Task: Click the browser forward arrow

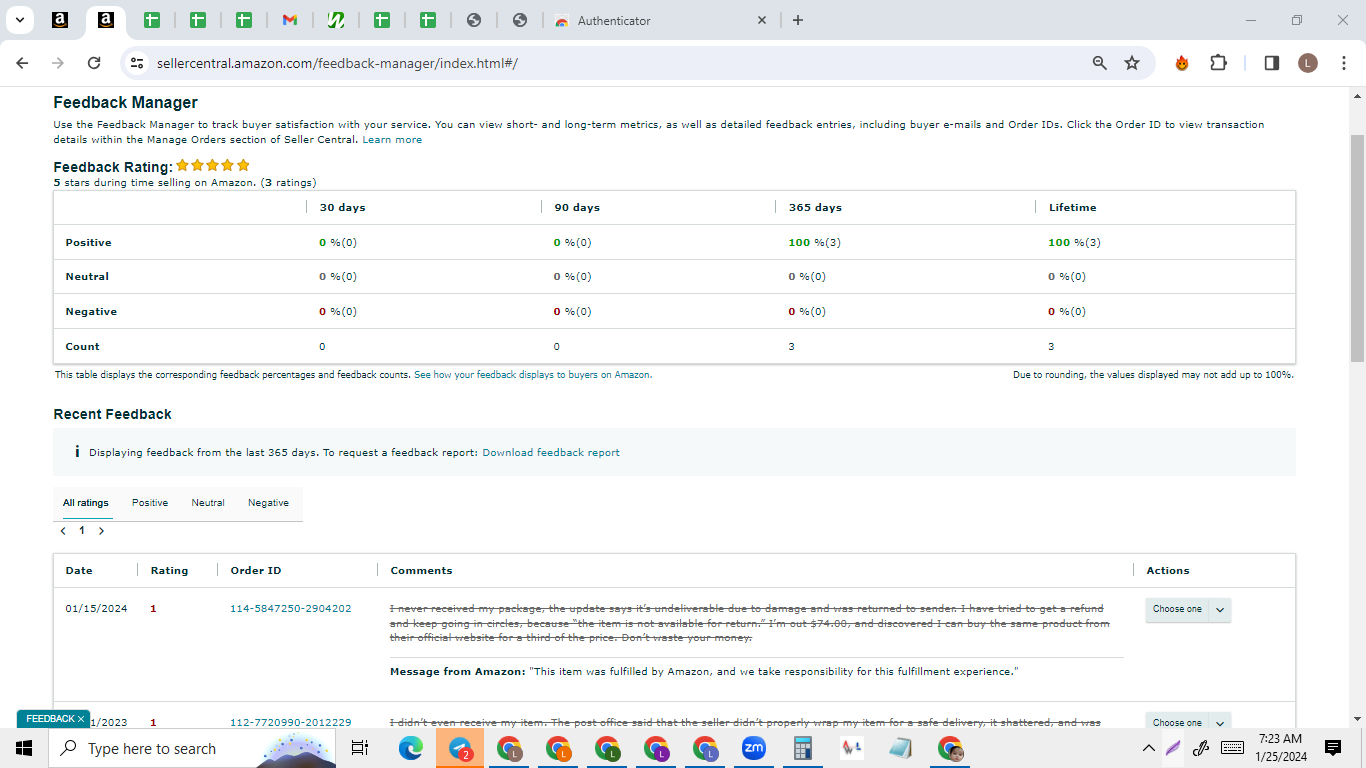Action: (x=58, y=63)
